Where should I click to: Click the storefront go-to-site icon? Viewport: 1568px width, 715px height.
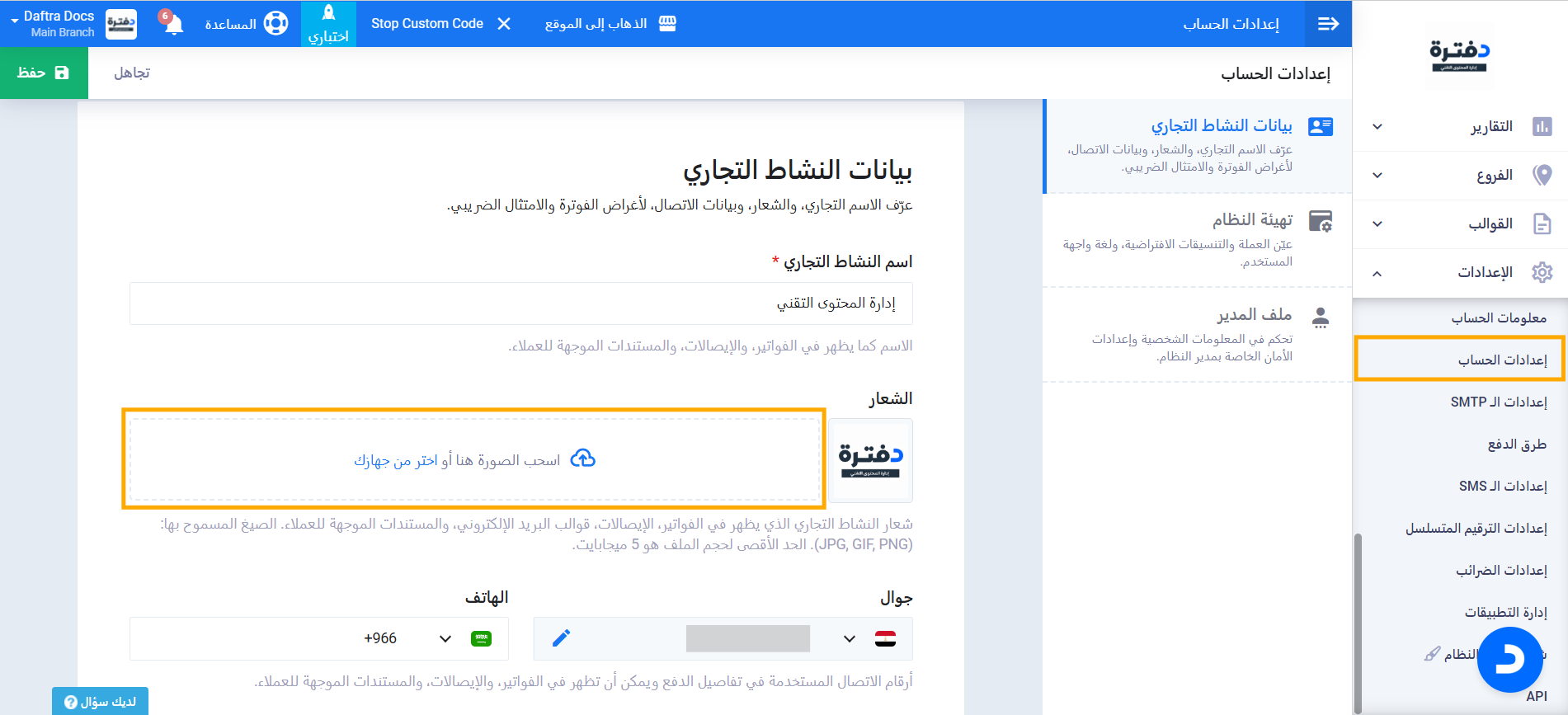pos(667,24)
